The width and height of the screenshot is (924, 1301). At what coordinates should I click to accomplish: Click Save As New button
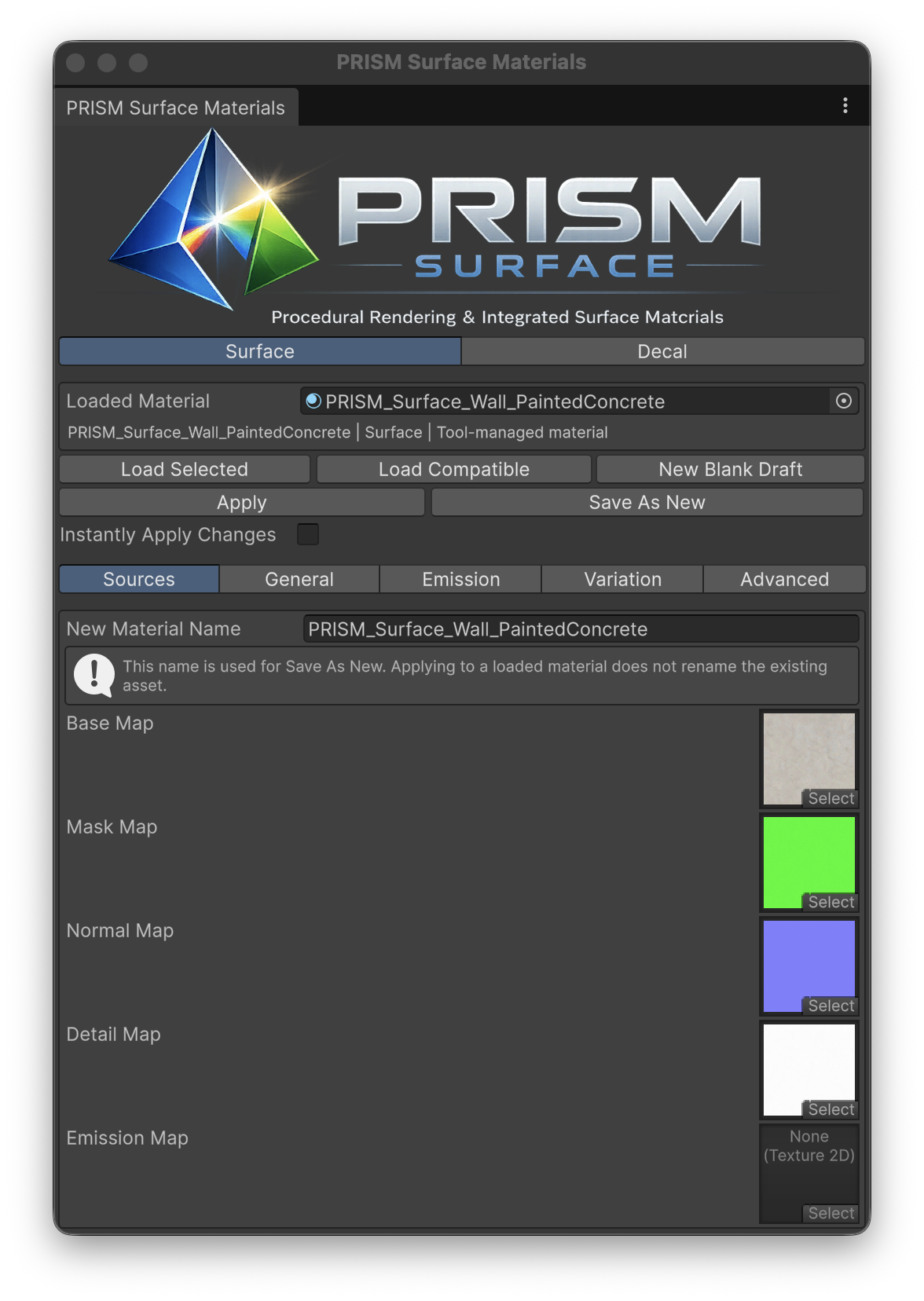click(x=647, y=502)
